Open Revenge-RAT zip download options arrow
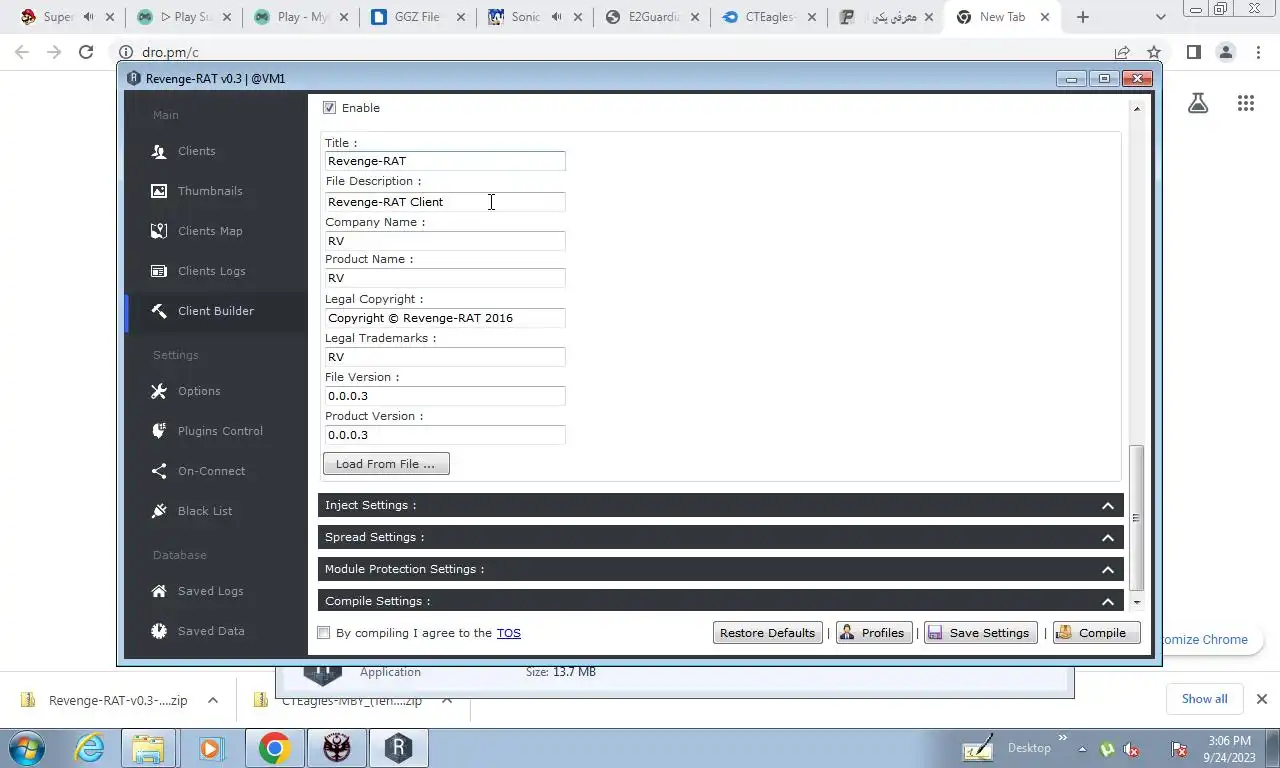The width and height of the screenshot is (1280, 768). pos(213,701)
